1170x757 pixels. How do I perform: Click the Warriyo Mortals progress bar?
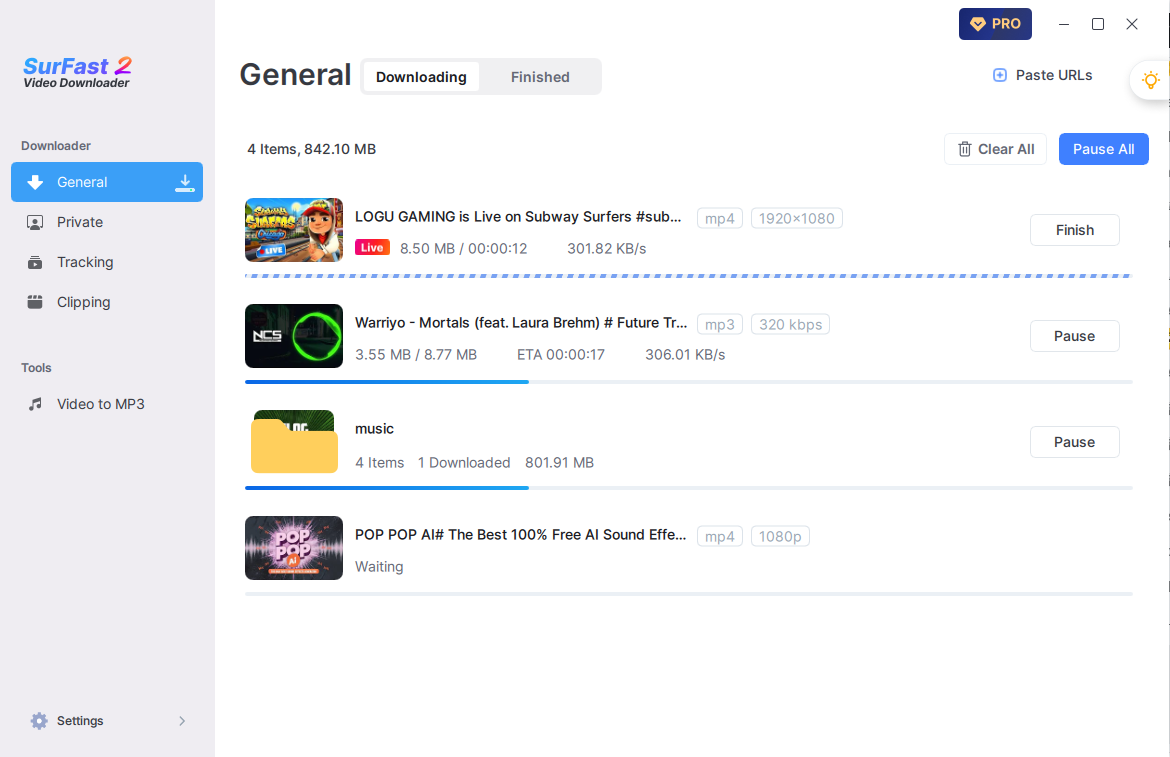click(689, 382)
